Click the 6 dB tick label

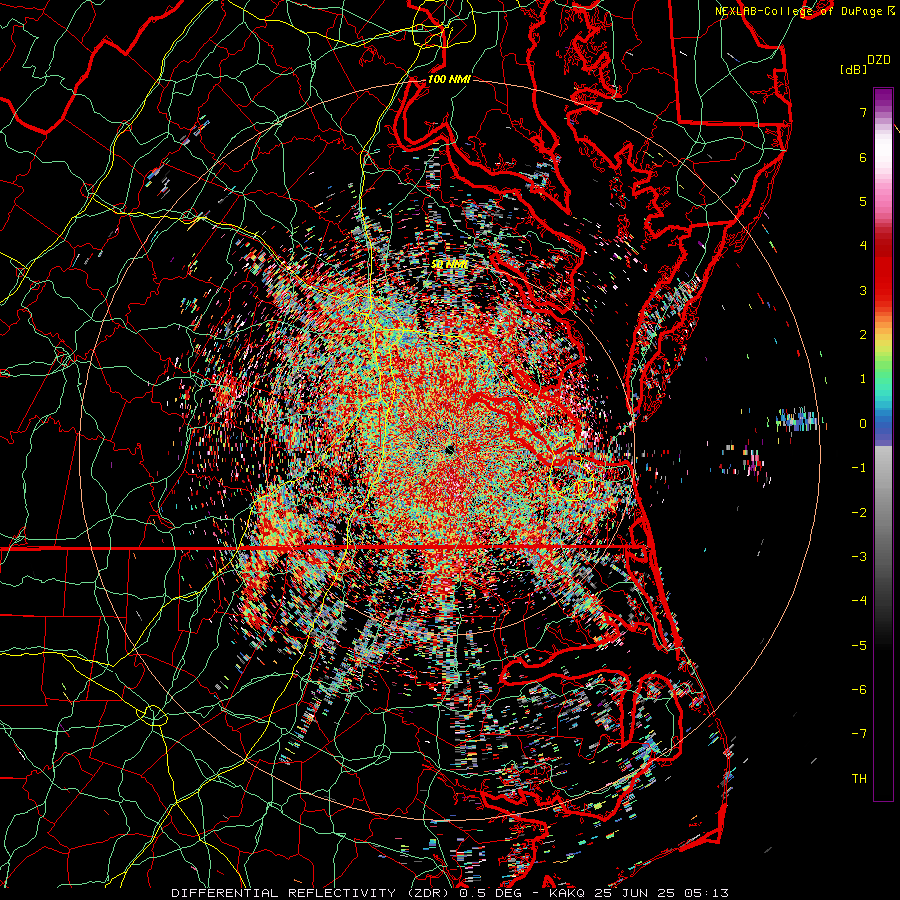coord(863,157)
